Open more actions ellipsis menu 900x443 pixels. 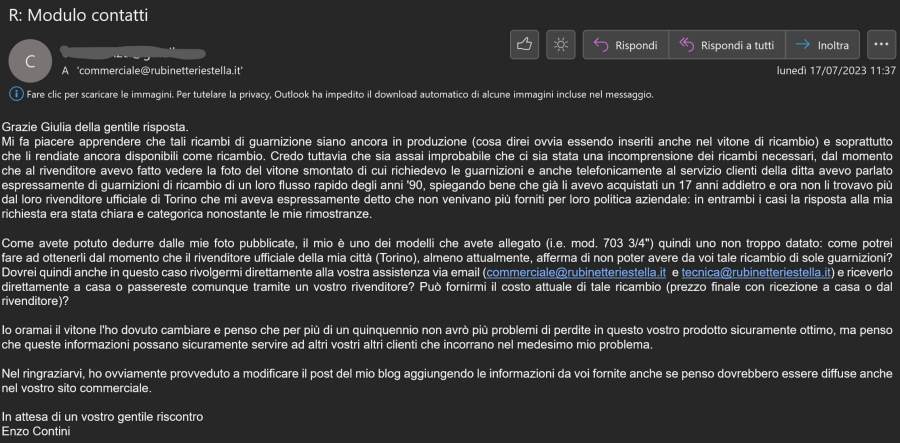[x=881, y=45]
